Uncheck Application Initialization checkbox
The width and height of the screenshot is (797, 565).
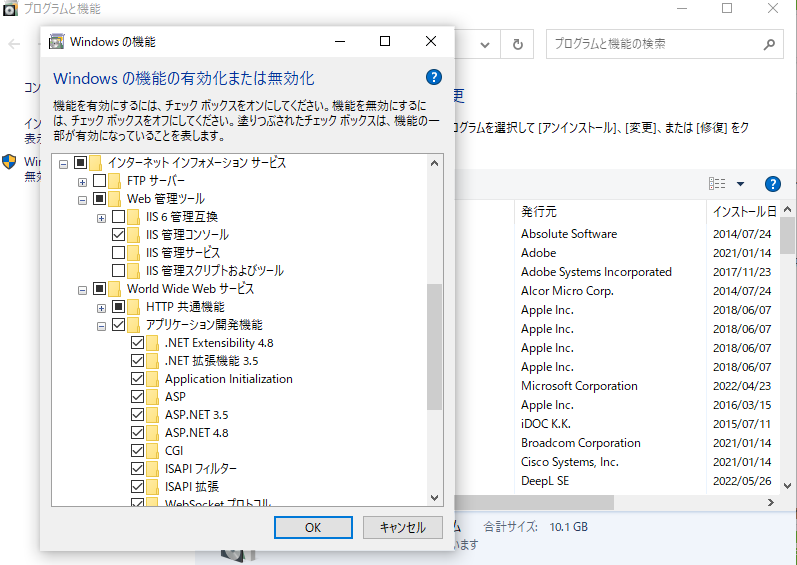click(x=137, y=379)
